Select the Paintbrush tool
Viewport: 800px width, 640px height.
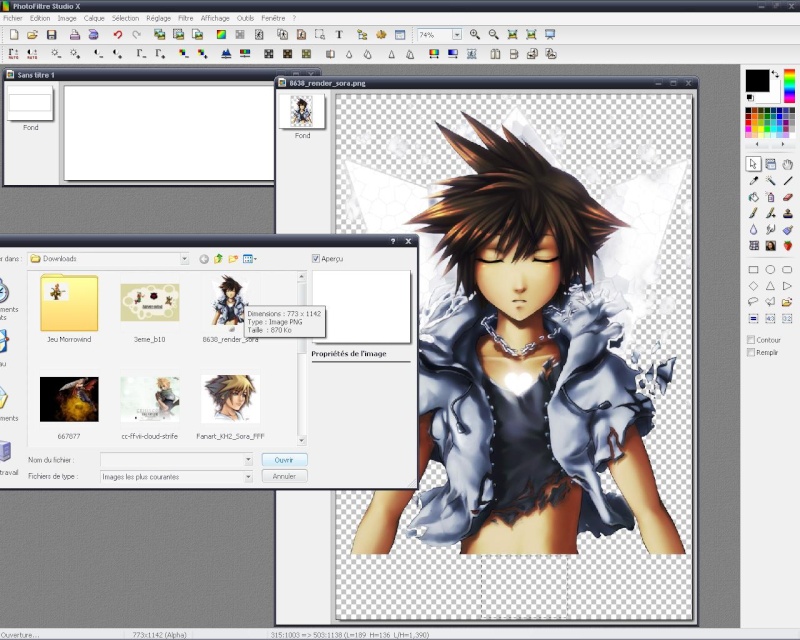pyautogui.click(x=753, y=213)
